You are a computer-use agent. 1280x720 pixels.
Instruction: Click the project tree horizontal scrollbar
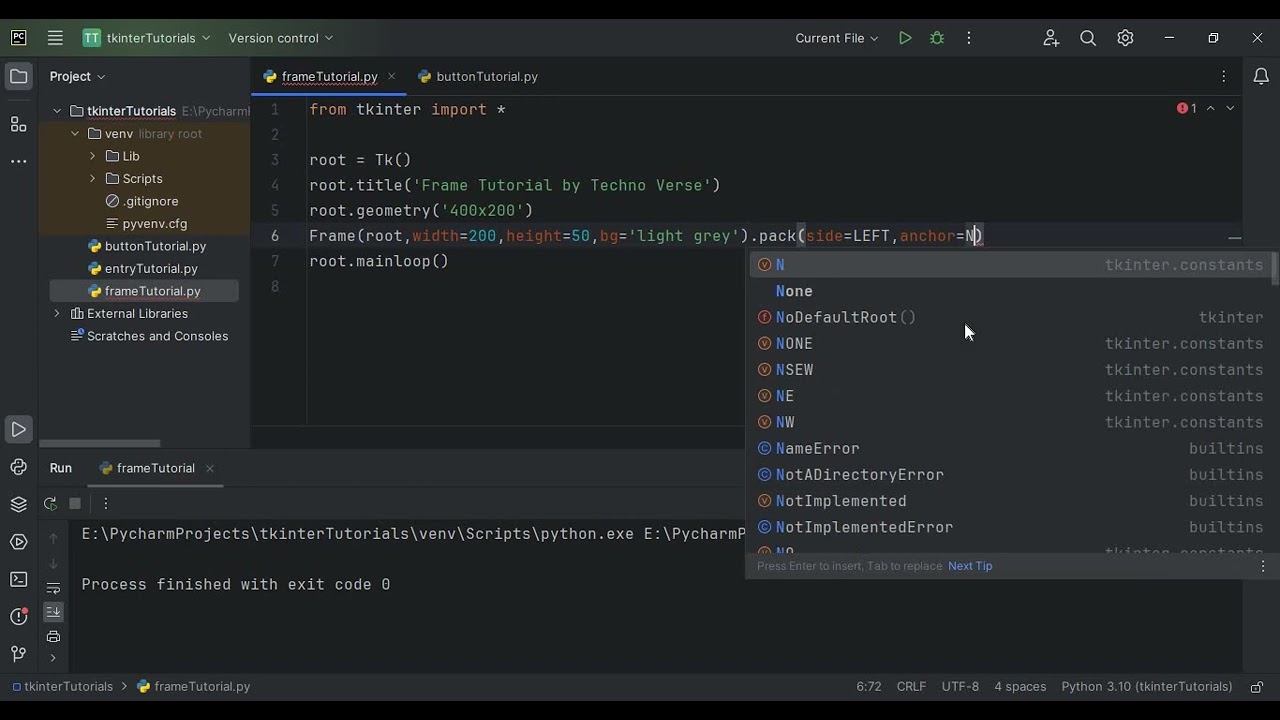pos(100,443)
